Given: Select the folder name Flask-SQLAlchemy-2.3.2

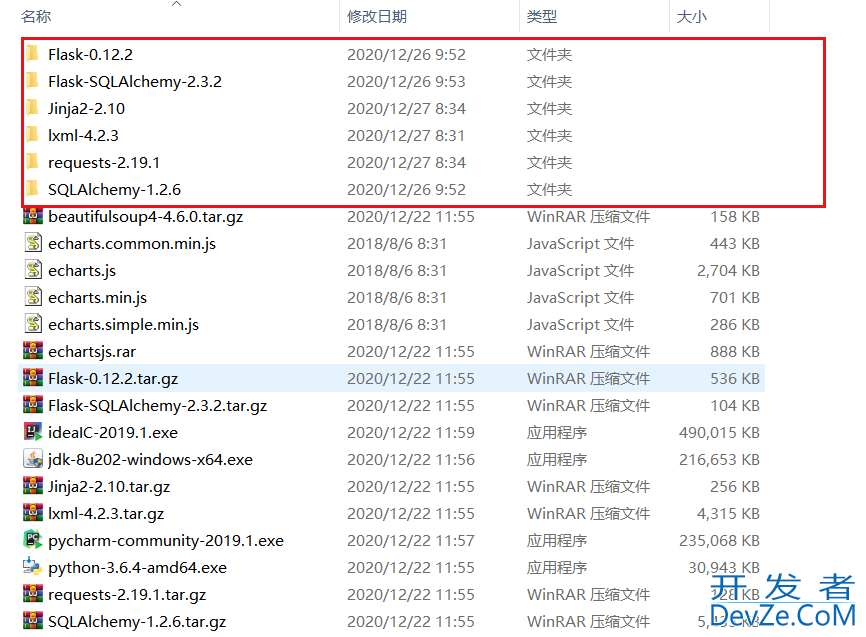Looking at the screenshot, I should [135, 82].
